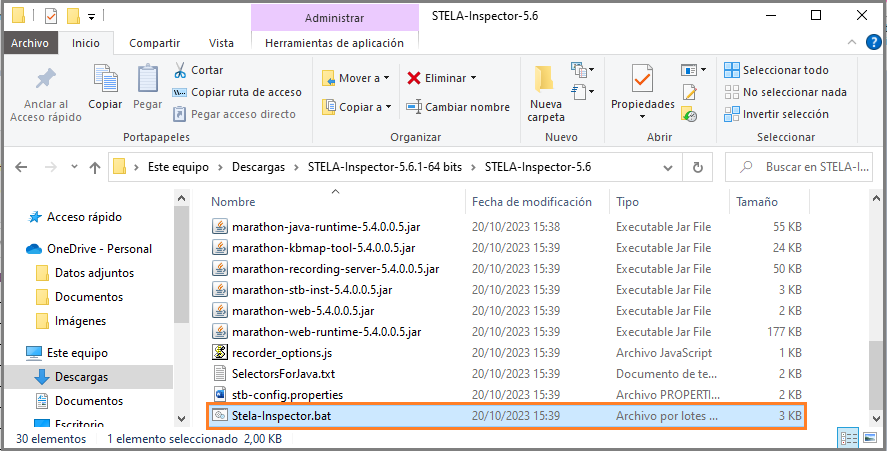Click Este equipo in address breadcrumb

pyautogui.click(x=178, y=167)
